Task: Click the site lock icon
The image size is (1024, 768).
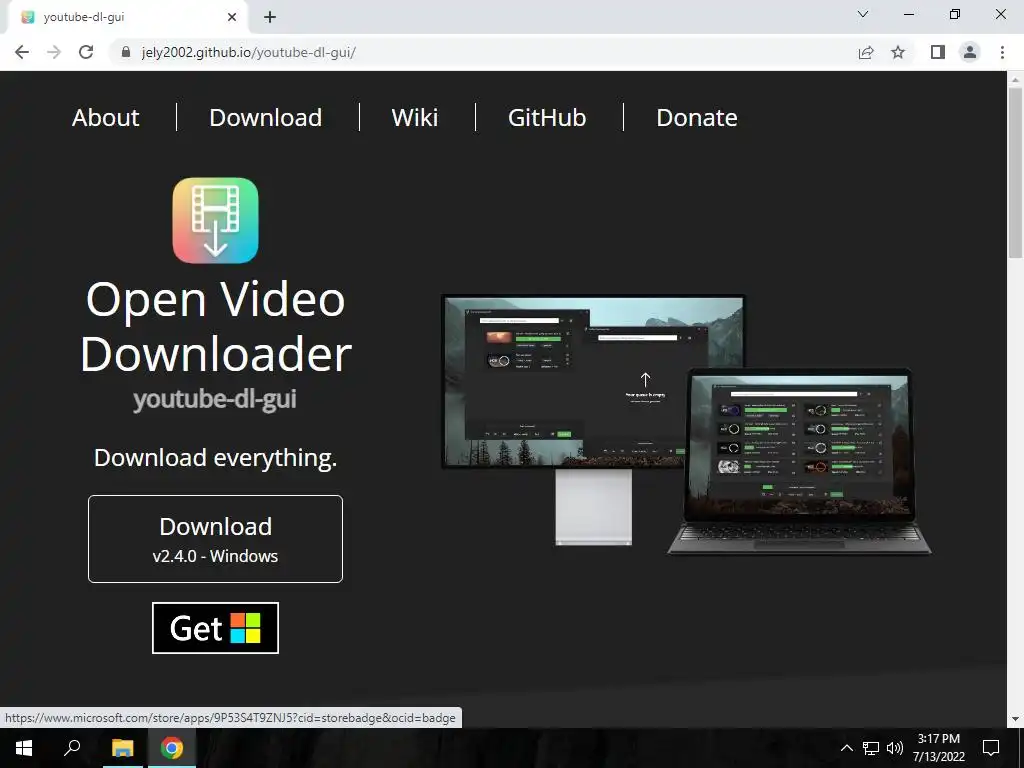Action: 126,52
